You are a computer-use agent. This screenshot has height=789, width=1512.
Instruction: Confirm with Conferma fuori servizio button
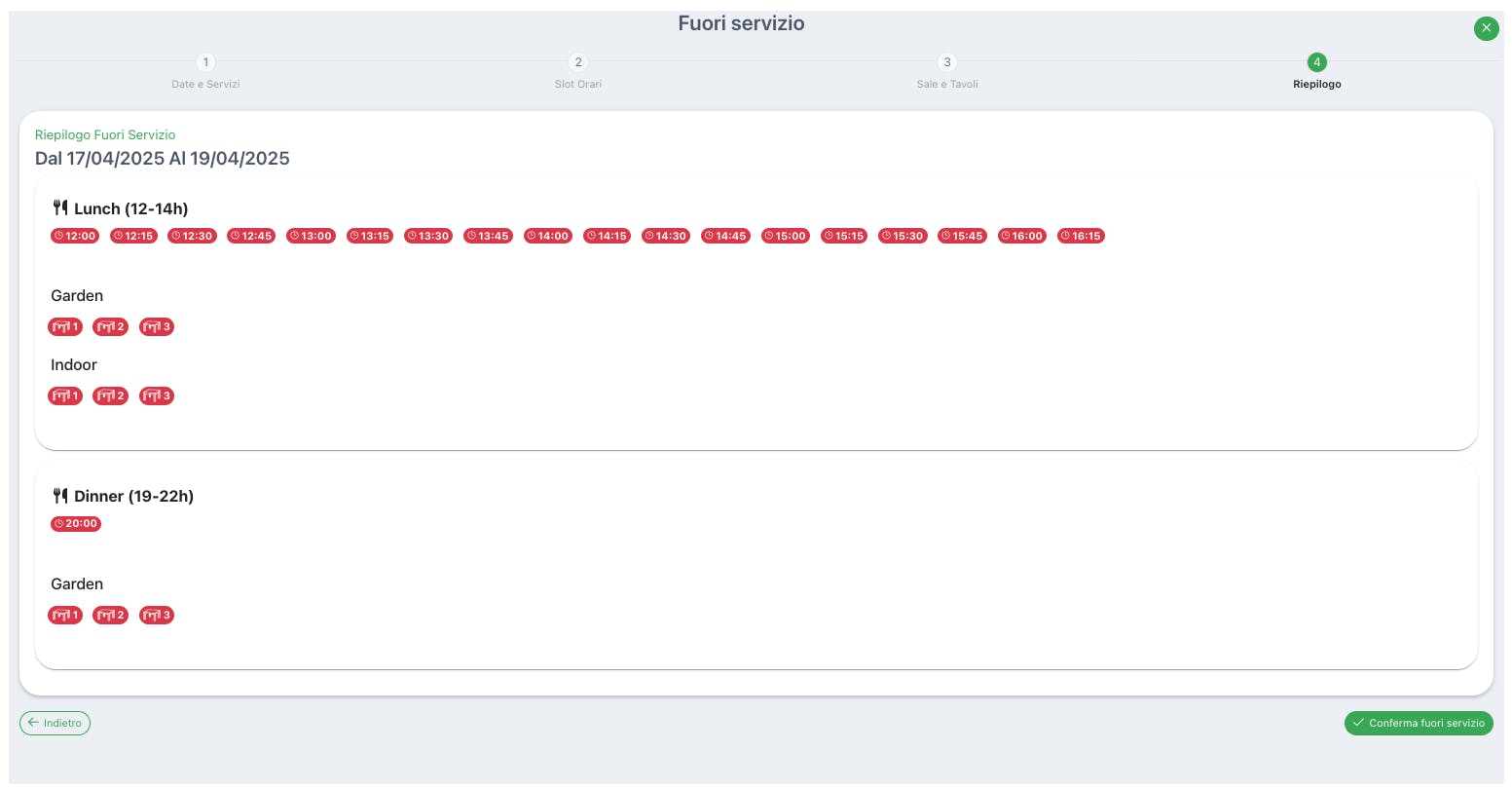(x=1418, y=723)
